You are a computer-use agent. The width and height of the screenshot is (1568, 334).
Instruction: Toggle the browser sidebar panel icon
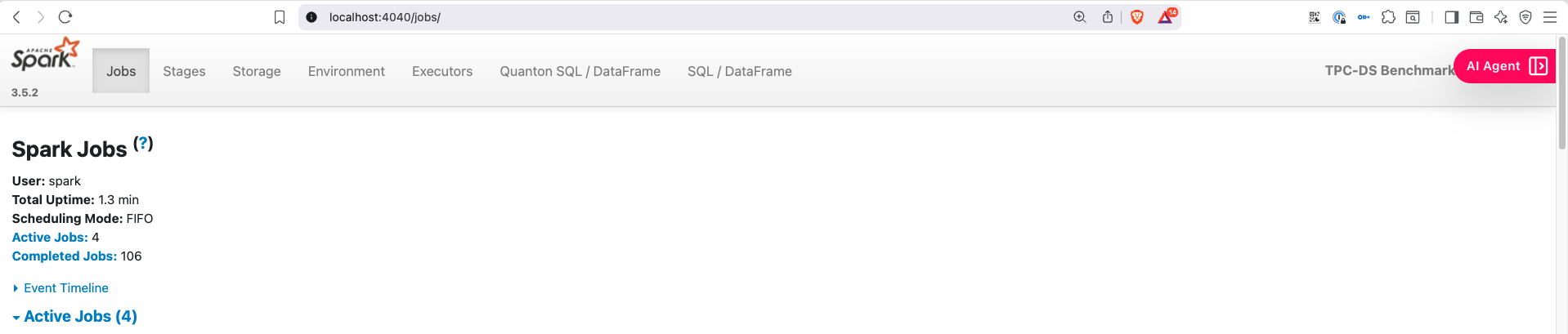click(x=1452, y=17)
